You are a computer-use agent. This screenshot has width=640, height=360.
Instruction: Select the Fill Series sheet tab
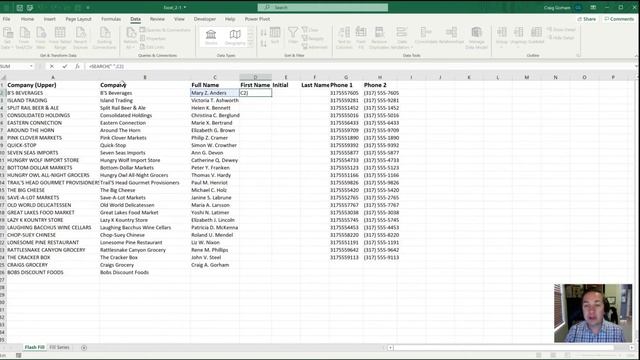60,347
